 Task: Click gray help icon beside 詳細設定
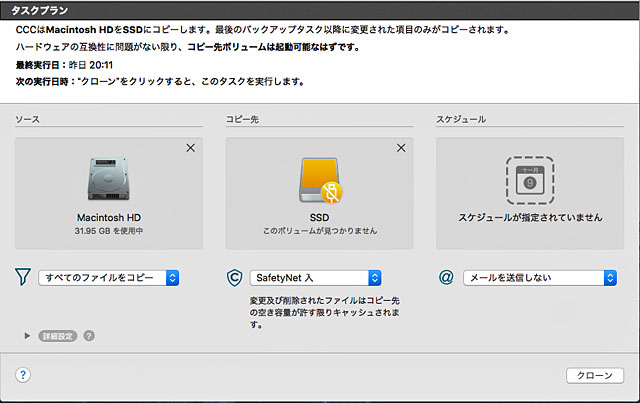pyautogui.click(x=89, y=336)
